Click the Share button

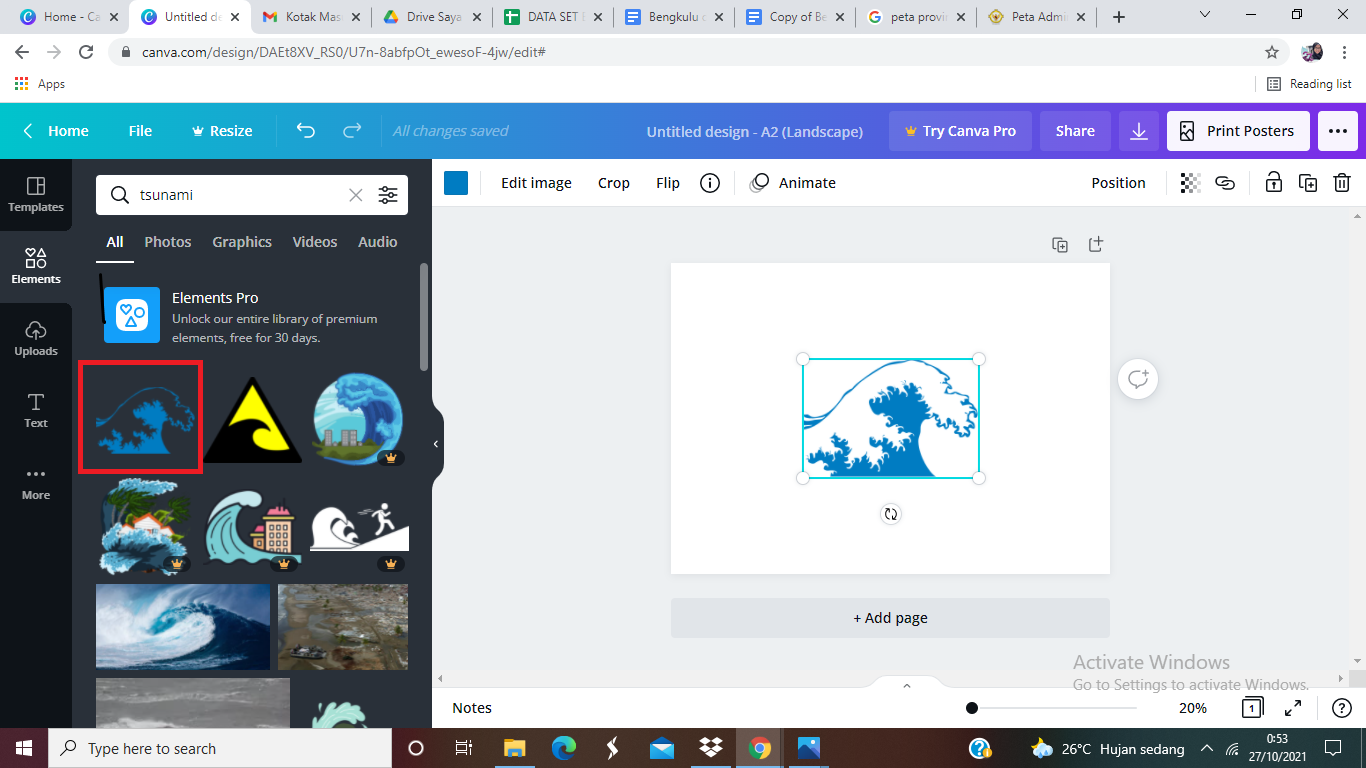pos(1075,131)
